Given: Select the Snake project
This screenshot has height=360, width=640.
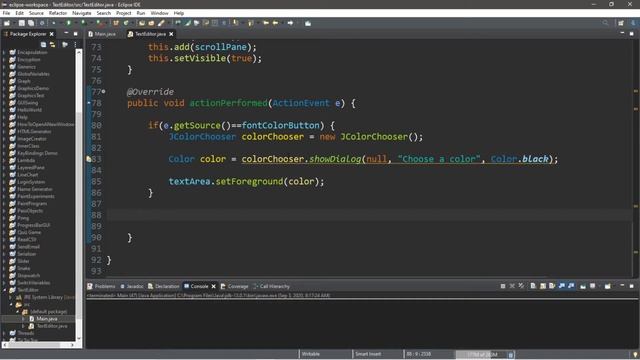Looking at the screenshot, I should point(24,268).
